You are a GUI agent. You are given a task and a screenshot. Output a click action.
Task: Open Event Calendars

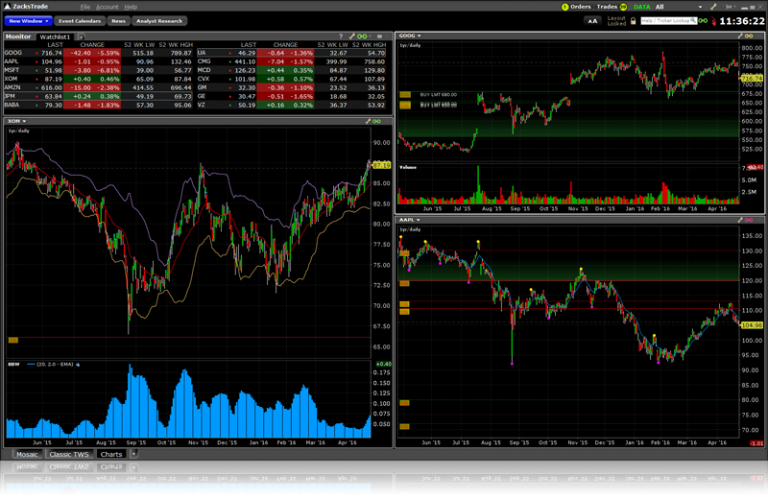79,21
